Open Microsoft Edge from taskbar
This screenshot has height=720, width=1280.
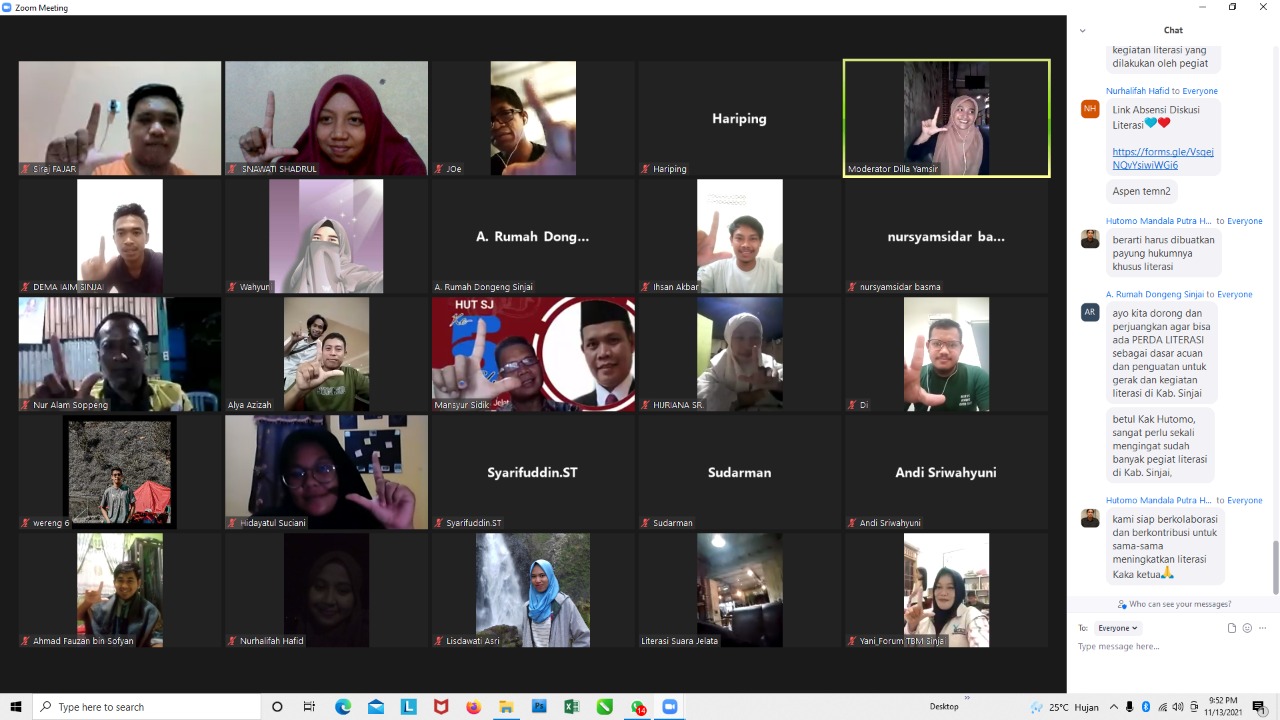[343, 707]
